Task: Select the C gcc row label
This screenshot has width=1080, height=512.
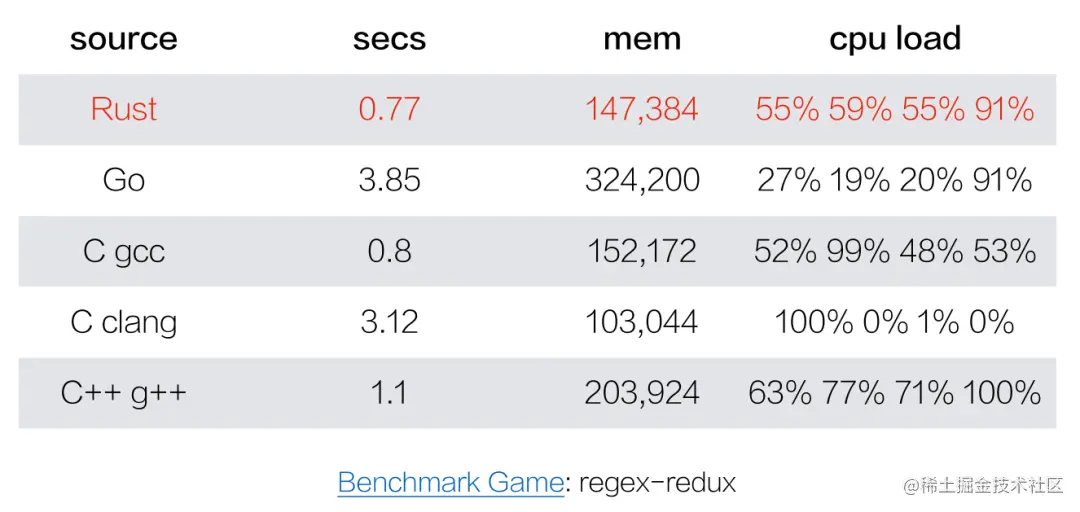Action: coord(124,252)
